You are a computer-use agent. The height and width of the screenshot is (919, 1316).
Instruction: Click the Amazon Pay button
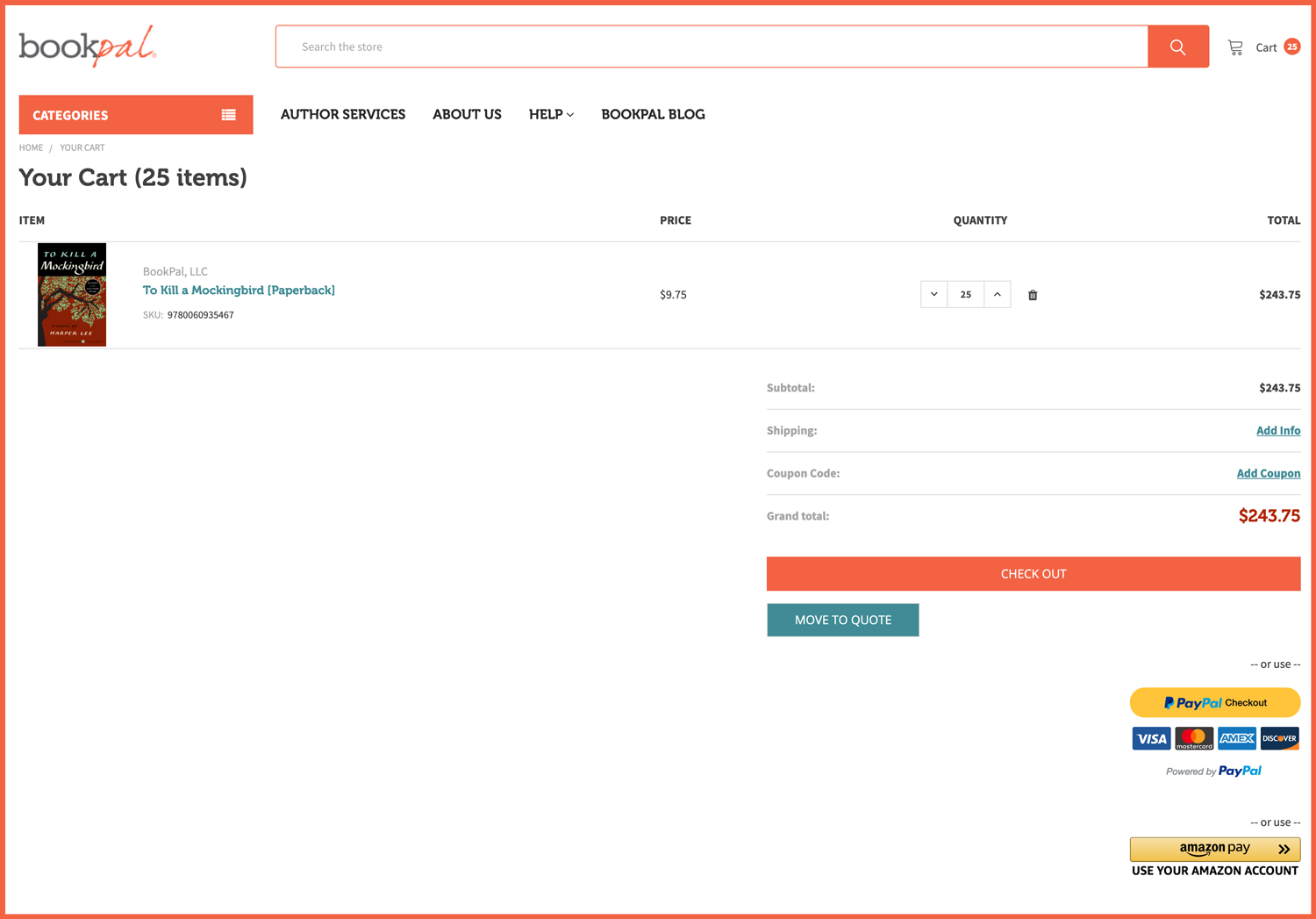pyautogui.click(x=1214, y=849)
